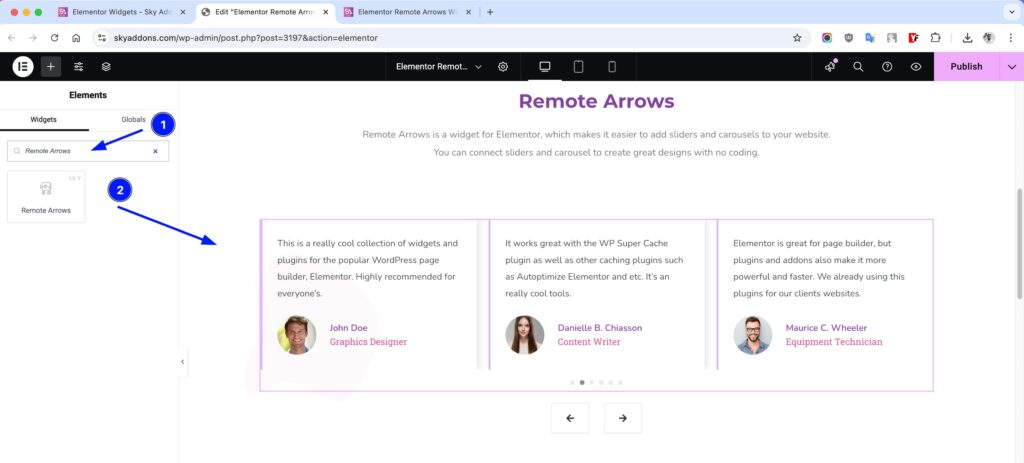Open the Help question mark icon
Screen dimensions: 1024x463
pyautogui.click(x=887, y=67)
